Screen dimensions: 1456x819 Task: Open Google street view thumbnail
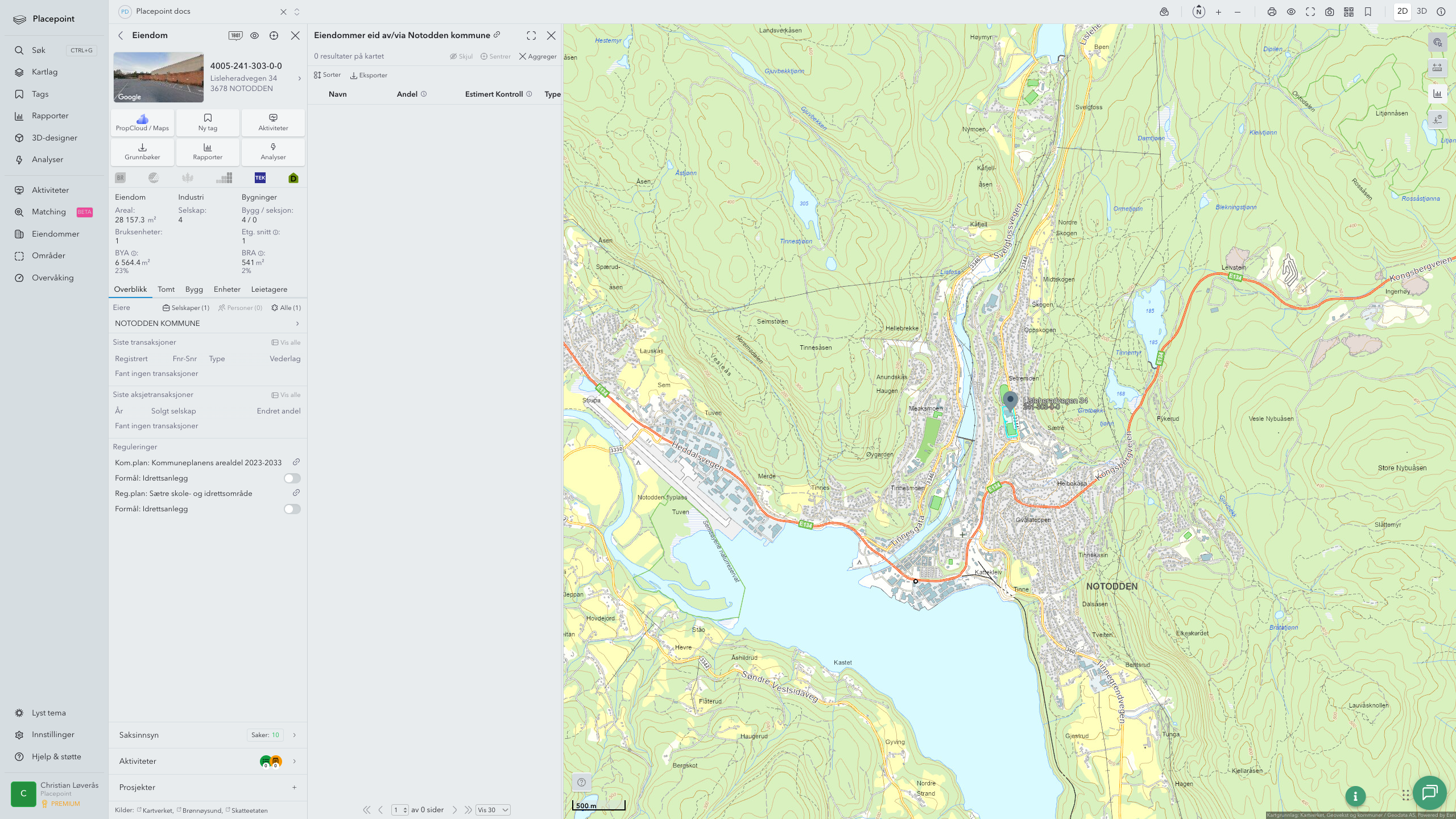159,77
